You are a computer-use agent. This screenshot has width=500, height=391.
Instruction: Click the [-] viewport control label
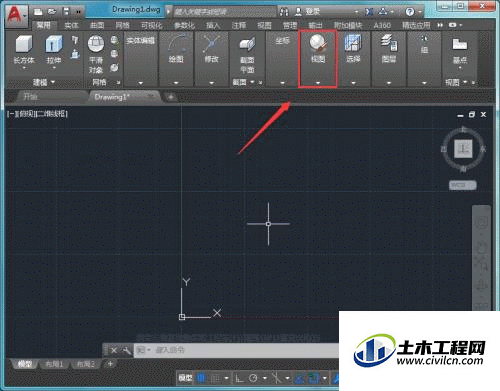12,114
